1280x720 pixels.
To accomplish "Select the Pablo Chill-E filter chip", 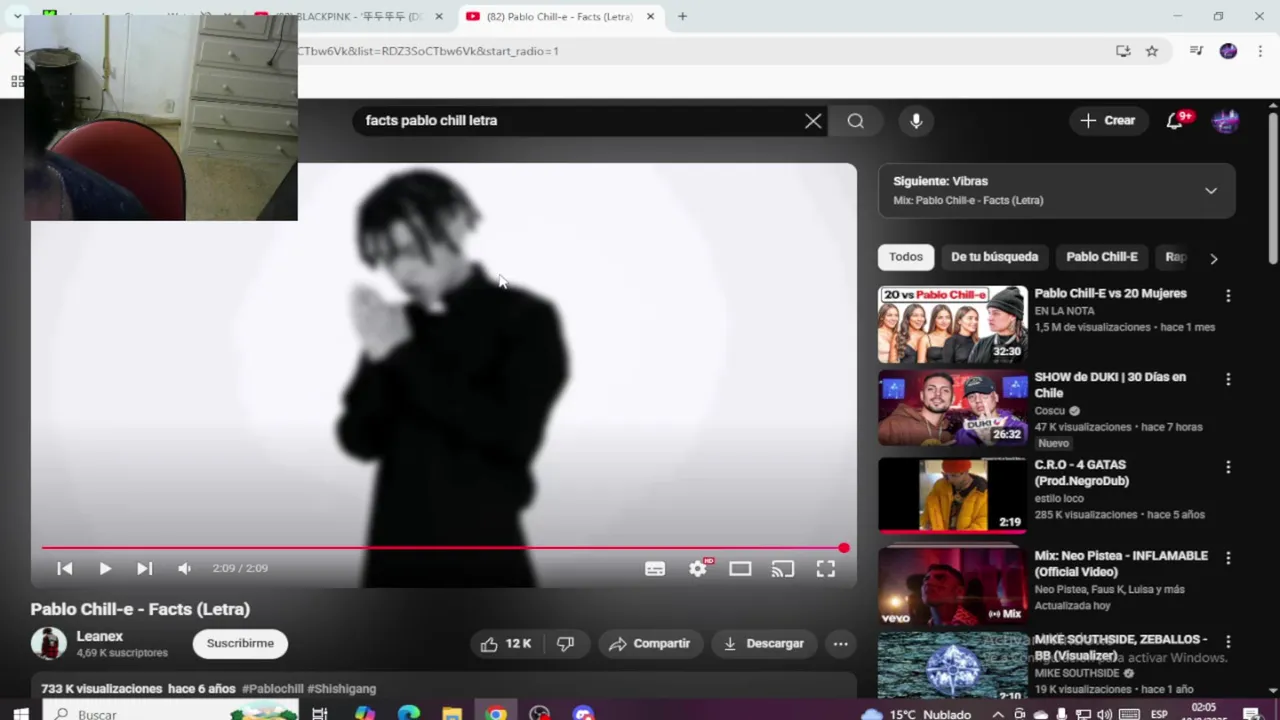I will (x=1101, y=257).
